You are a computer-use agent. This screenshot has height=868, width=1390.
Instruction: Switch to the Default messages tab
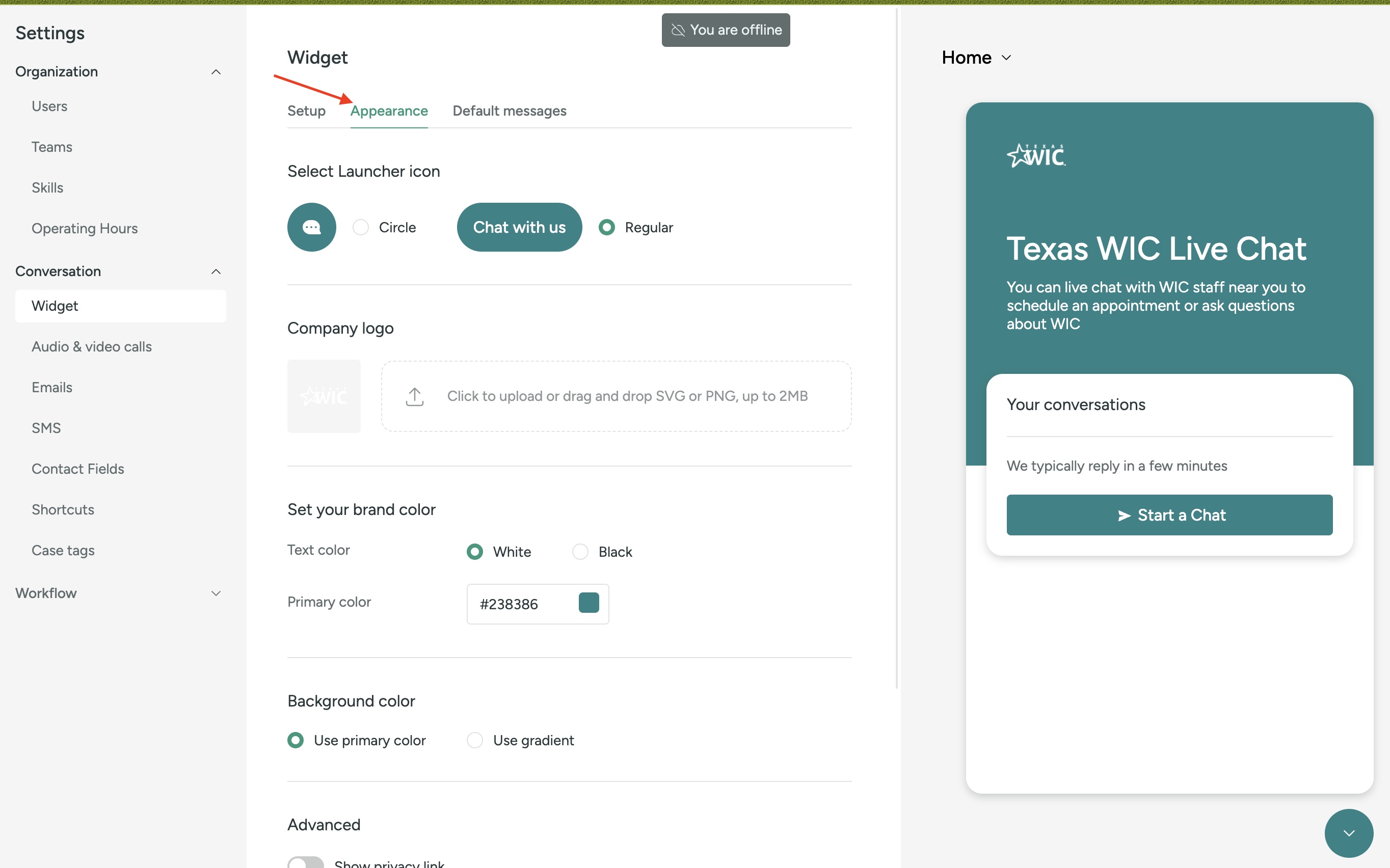(x=509, y=111)
